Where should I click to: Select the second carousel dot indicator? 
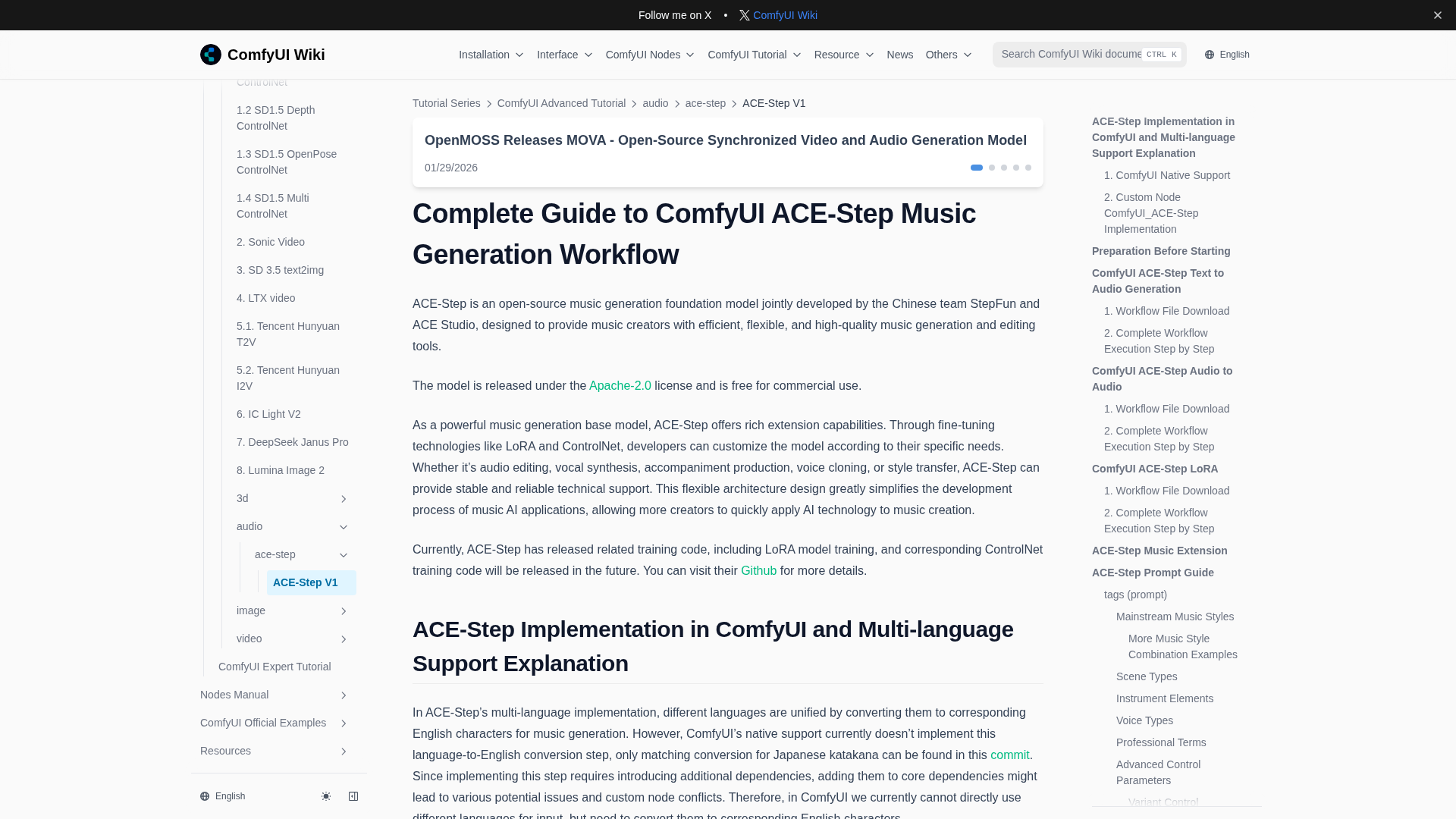click(x=992, y=168)
